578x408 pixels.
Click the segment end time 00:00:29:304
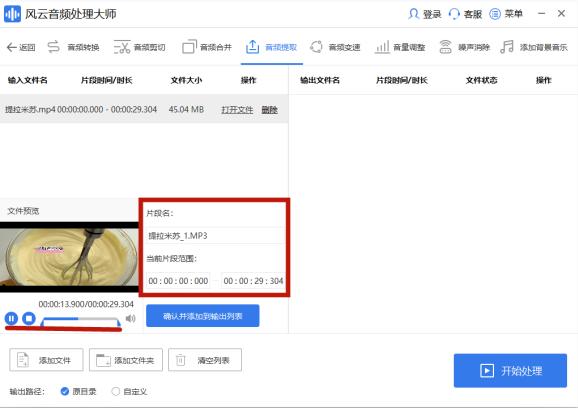point(253,281)
